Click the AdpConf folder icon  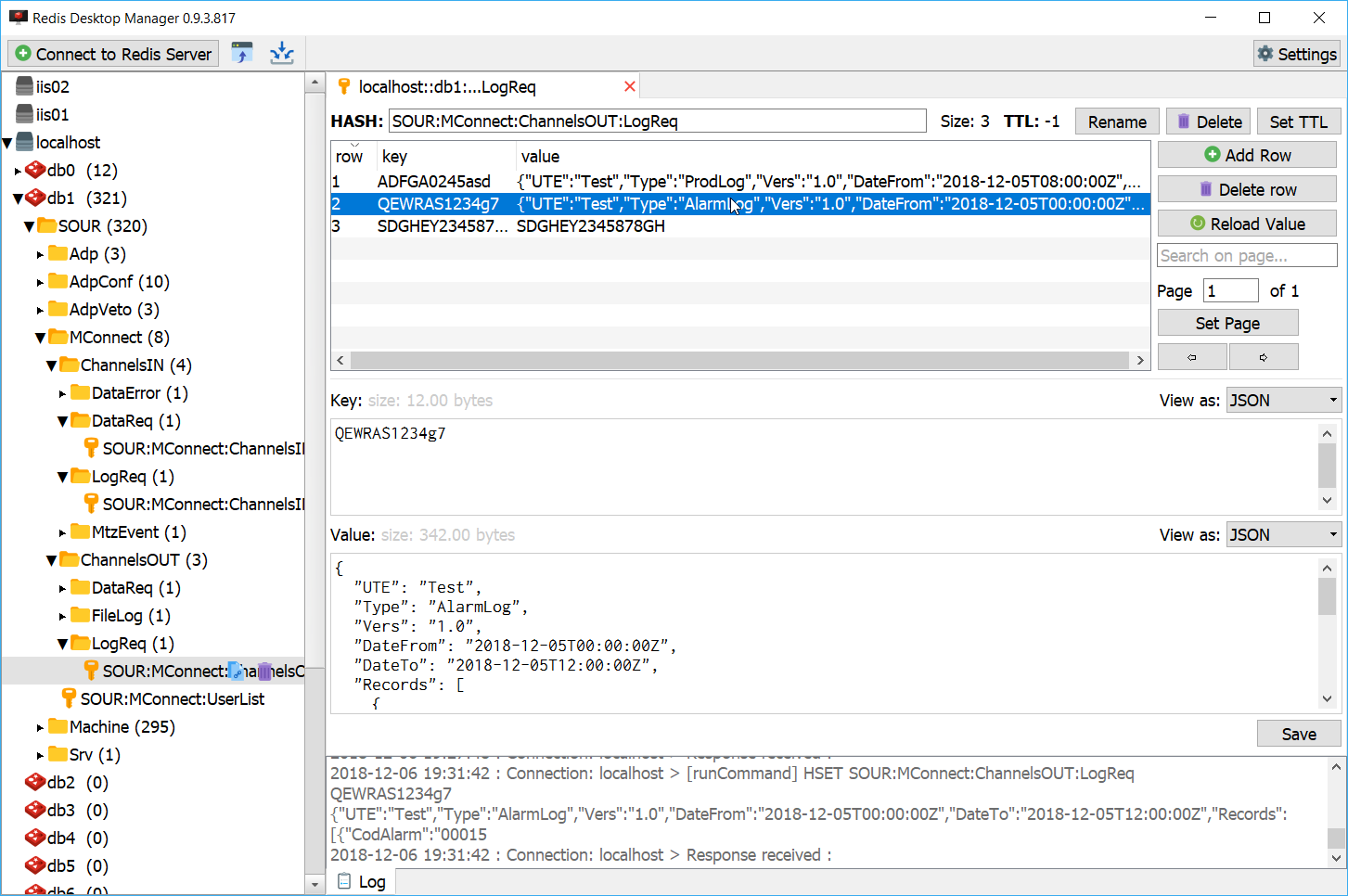pyautogui.click(x=58, y=281)
